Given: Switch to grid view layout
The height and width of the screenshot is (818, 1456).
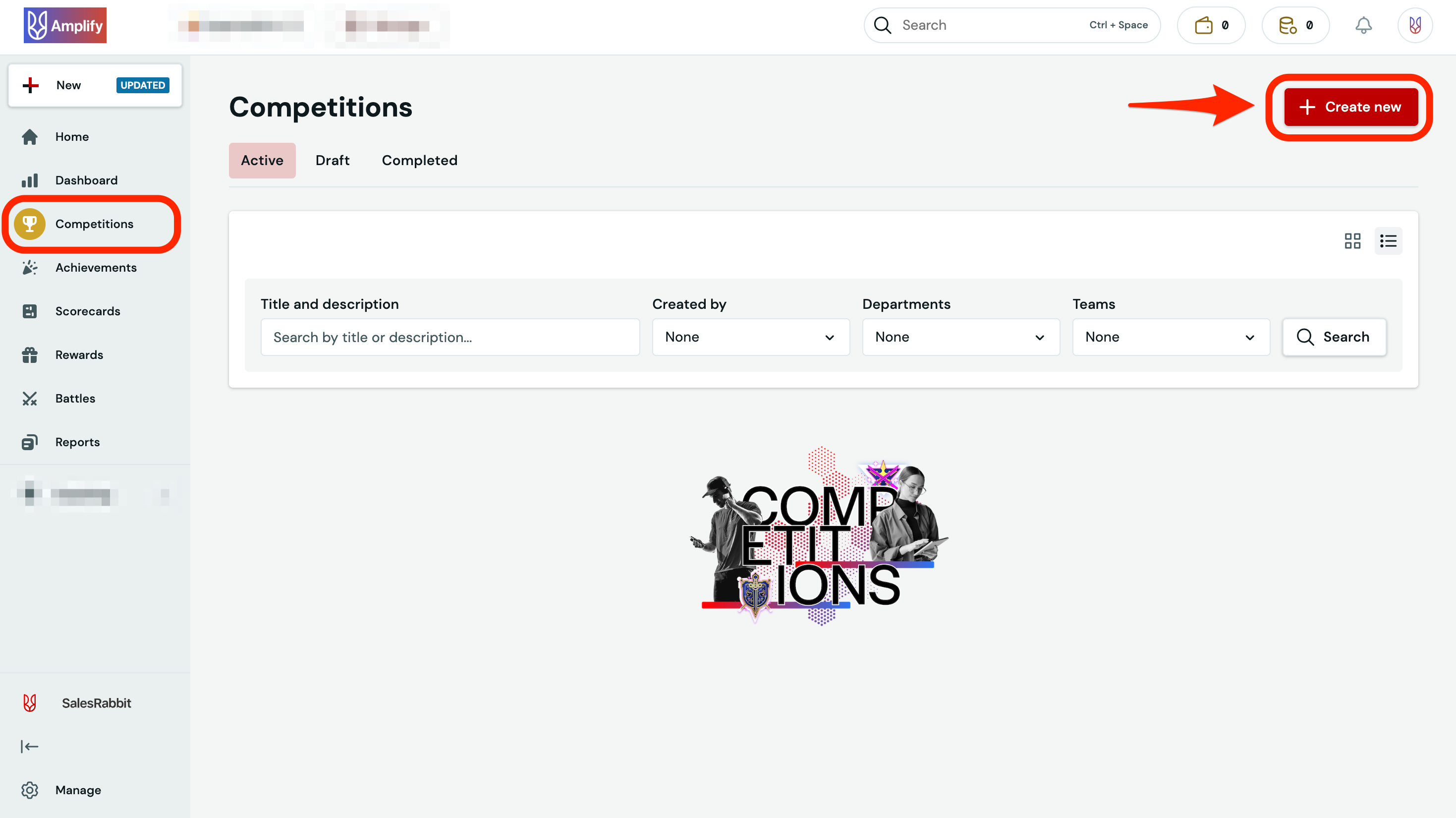Looking at the screenshot, I should click(1353, 241).
